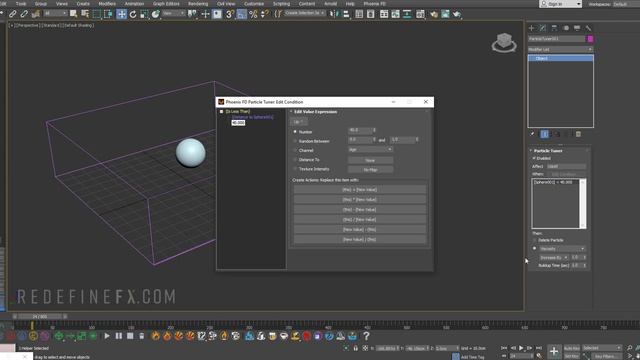Click the Remove Modifier trash icon

click(x=578, y=134)
